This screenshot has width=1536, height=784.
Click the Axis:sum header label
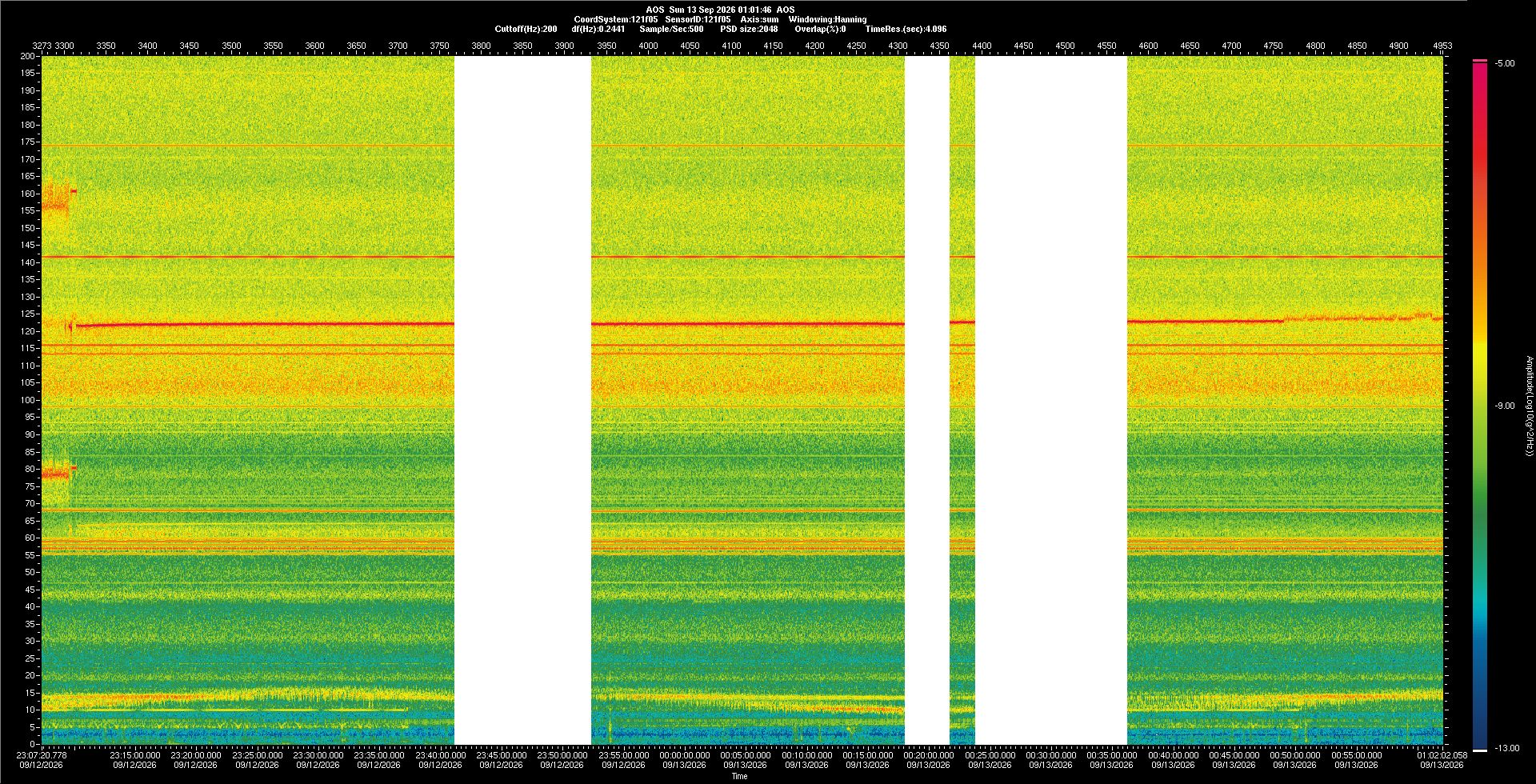point(759,20)
